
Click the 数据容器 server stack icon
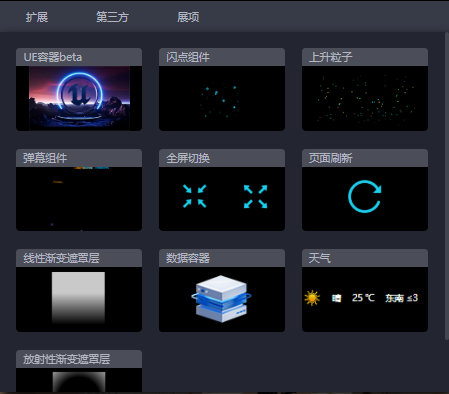click(x=221, y=299)
